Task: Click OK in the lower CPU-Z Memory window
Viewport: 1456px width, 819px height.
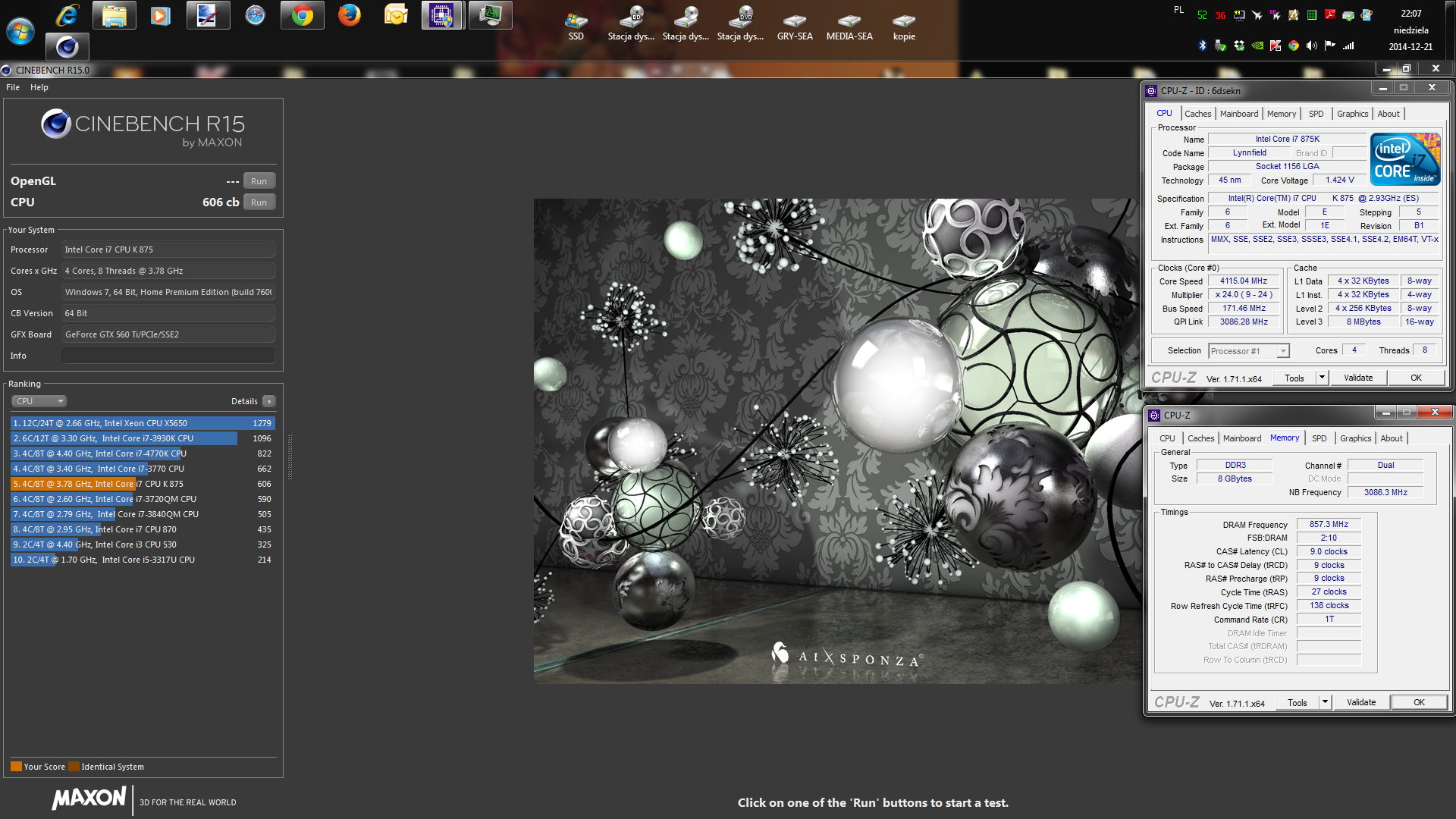Action: (1419, 702)
